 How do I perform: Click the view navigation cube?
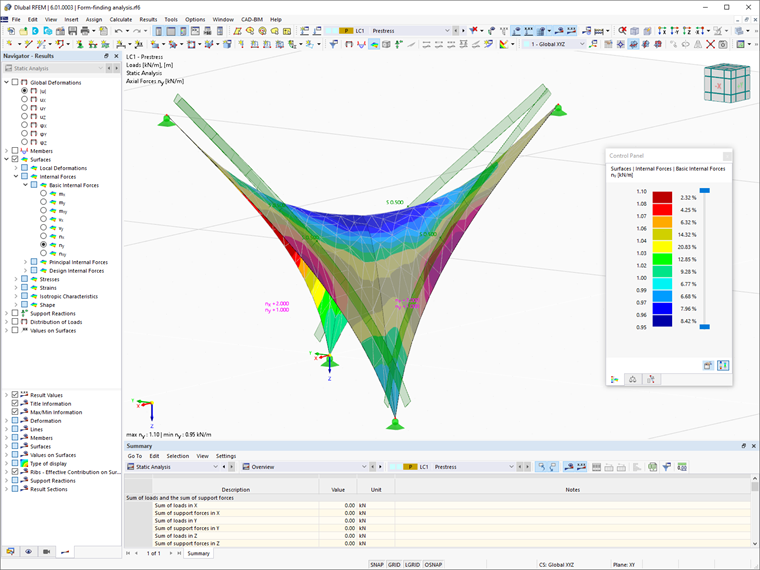pyautogui.click(x=727, y=83)
